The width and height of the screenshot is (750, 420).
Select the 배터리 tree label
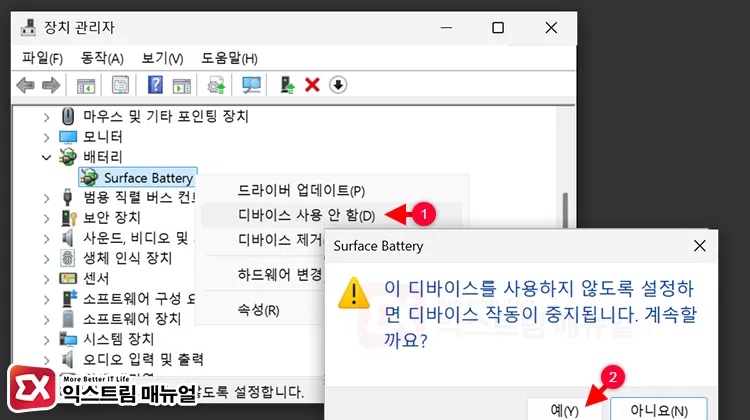(102, 157)
